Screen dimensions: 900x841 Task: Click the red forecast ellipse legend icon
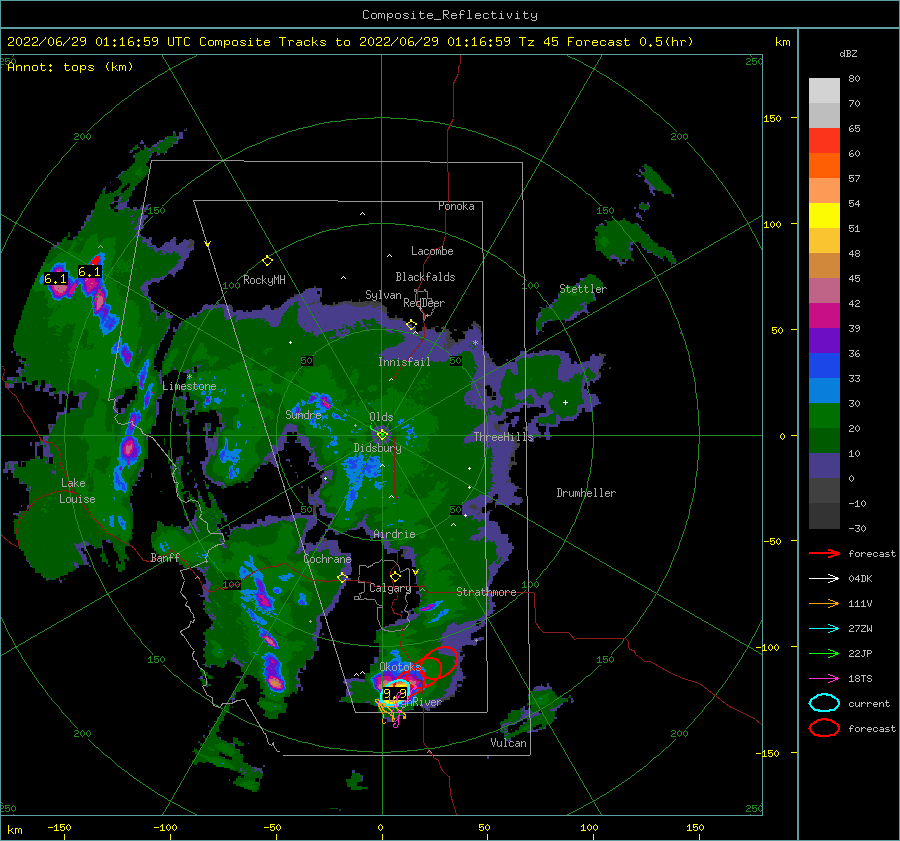click(x=824, y=728)
